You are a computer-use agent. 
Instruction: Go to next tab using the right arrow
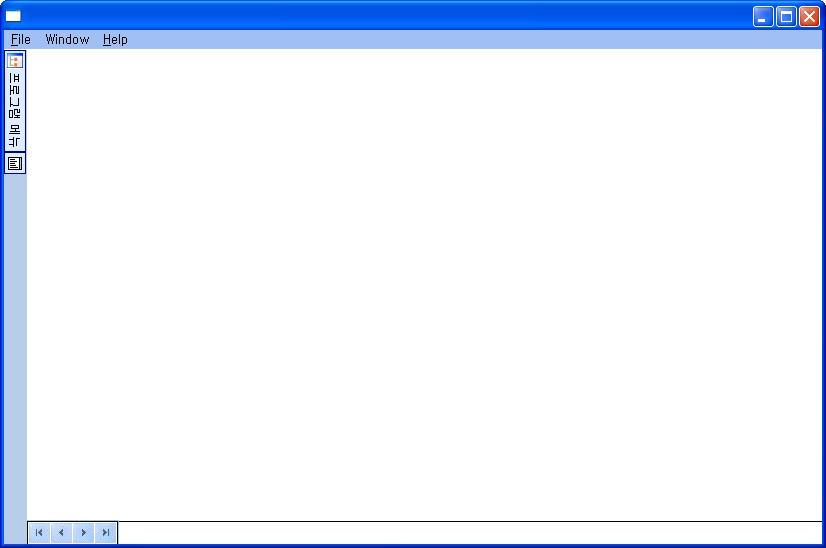pos(83,533)
